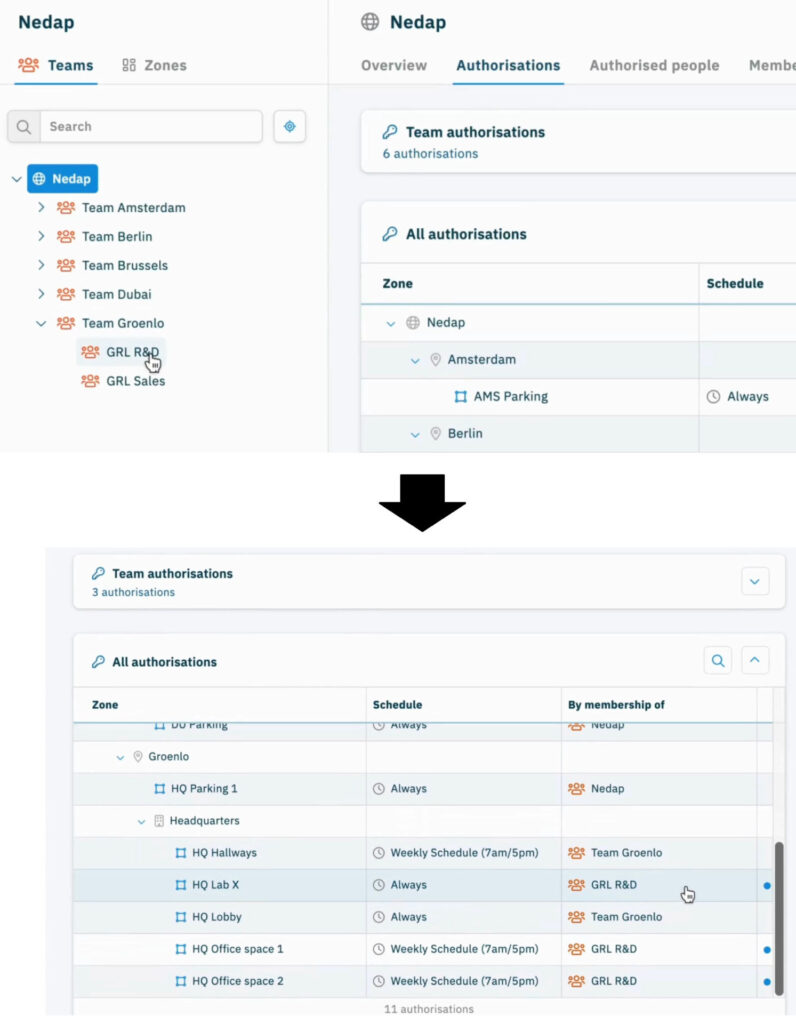Collapse the Headquarters zone row
Screen dimensions: 796x1024
pos(141,822)
